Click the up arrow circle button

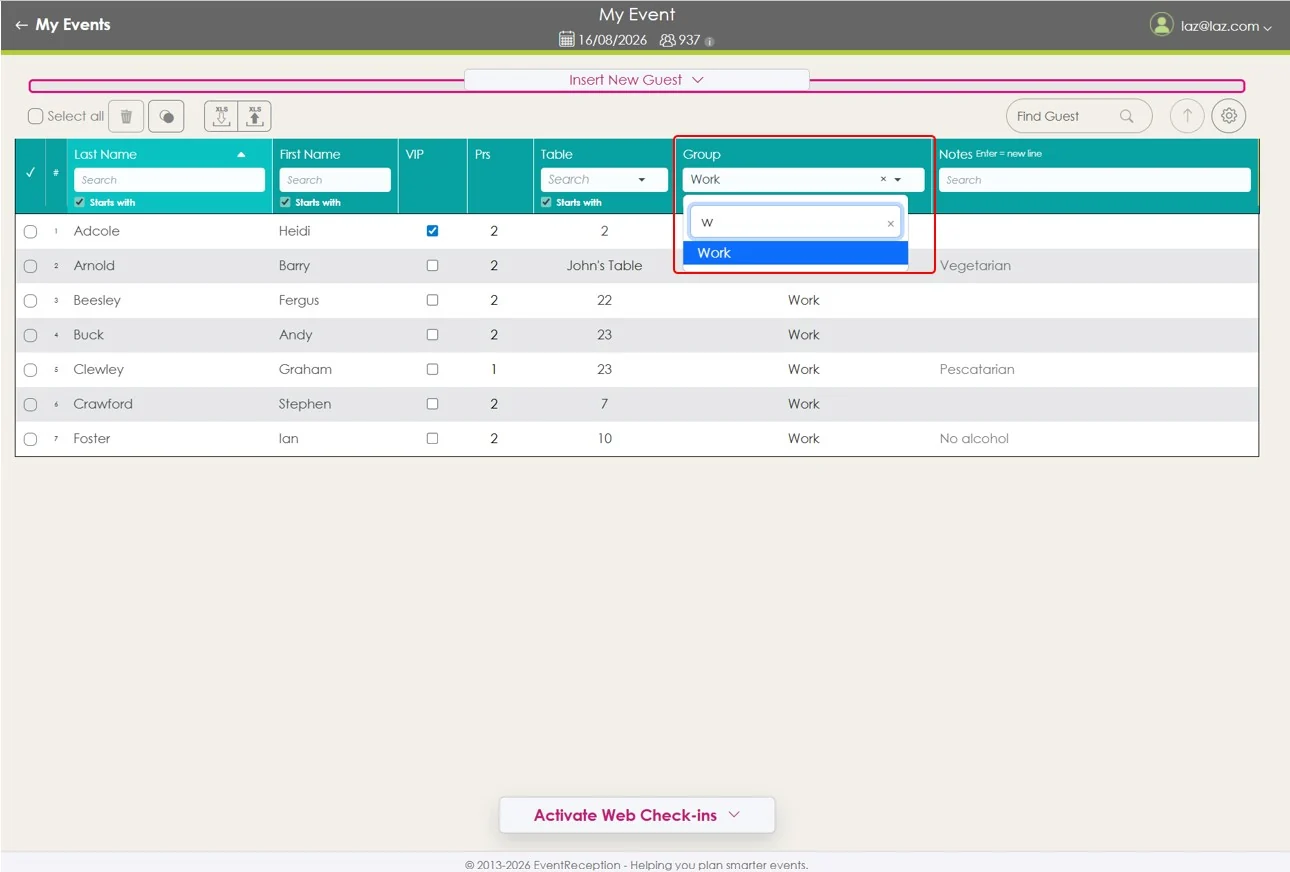[1187, 116]
